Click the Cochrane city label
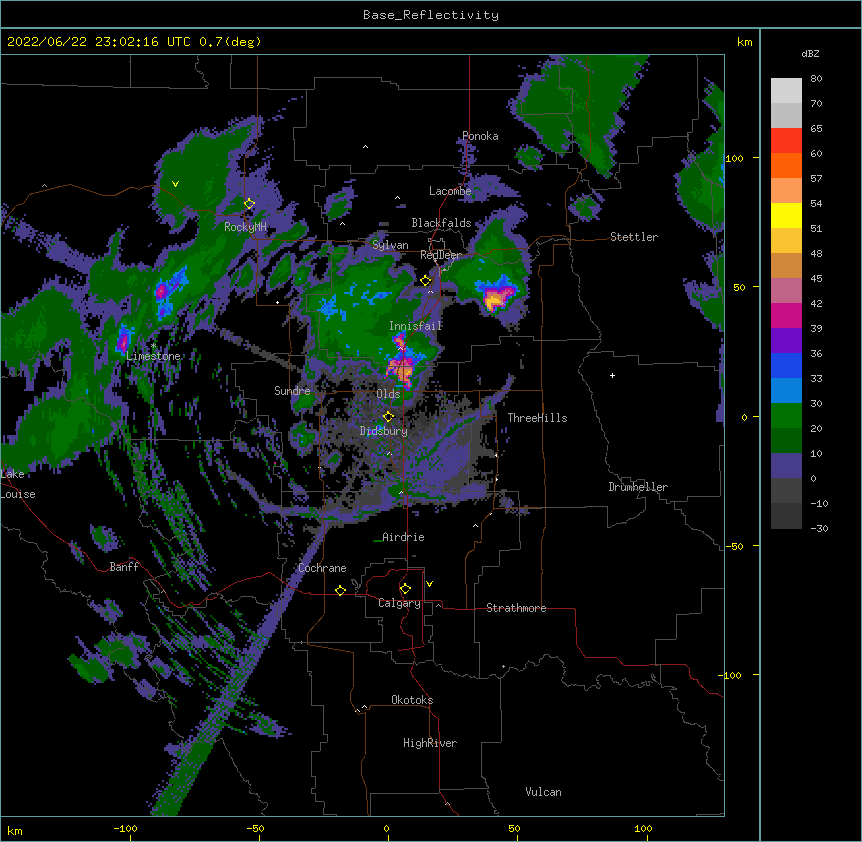This screenshot has height=842, width=862. click(x=322, y=568)
